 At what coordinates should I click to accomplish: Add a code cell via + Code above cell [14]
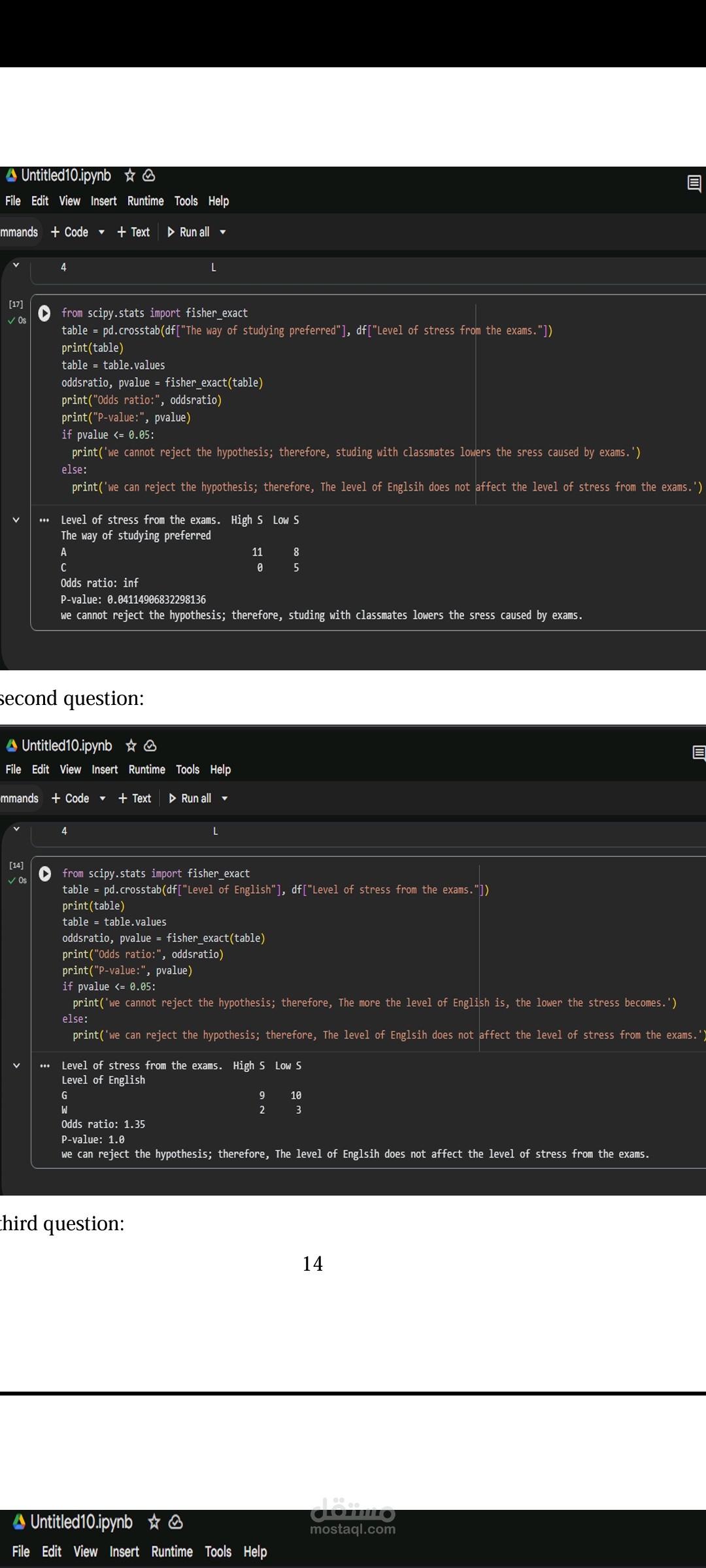(x=71, y=798)
